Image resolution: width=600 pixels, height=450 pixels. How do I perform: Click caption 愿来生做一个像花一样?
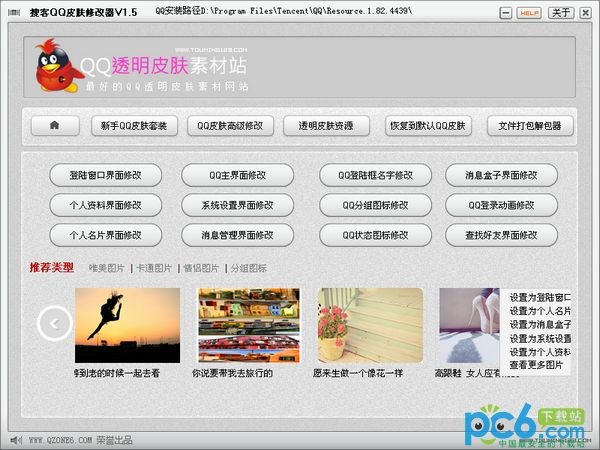[x=358, y=373]
